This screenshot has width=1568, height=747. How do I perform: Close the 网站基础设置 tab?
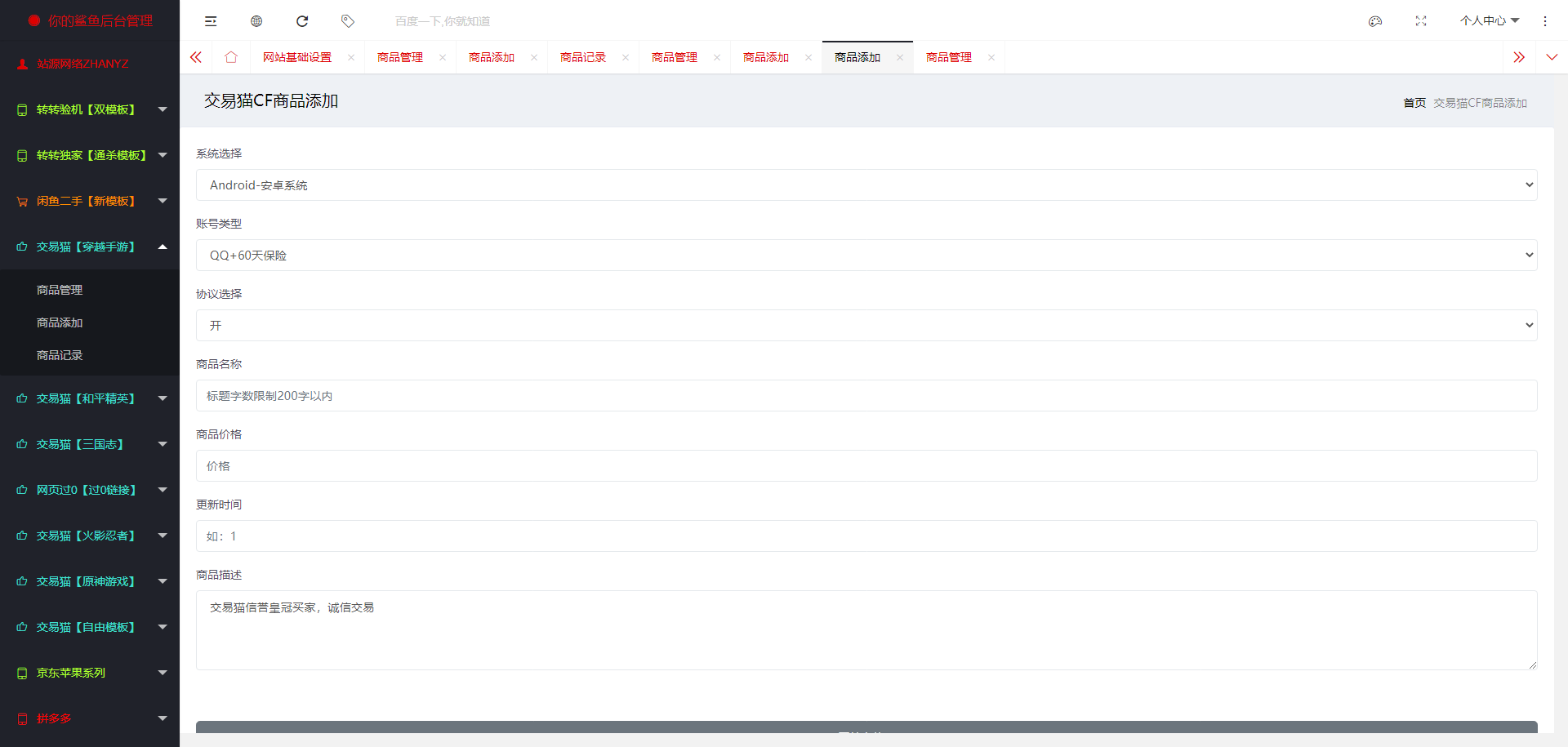pyautogui.click(x=351, y=57)
